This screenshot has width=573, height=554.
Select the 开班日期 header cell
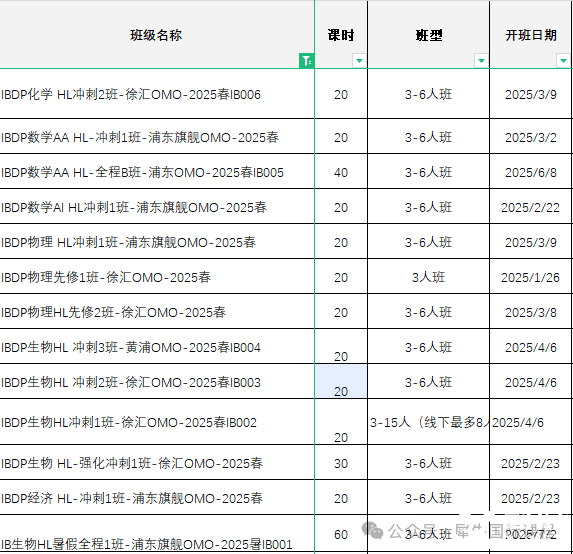(531, 35)
